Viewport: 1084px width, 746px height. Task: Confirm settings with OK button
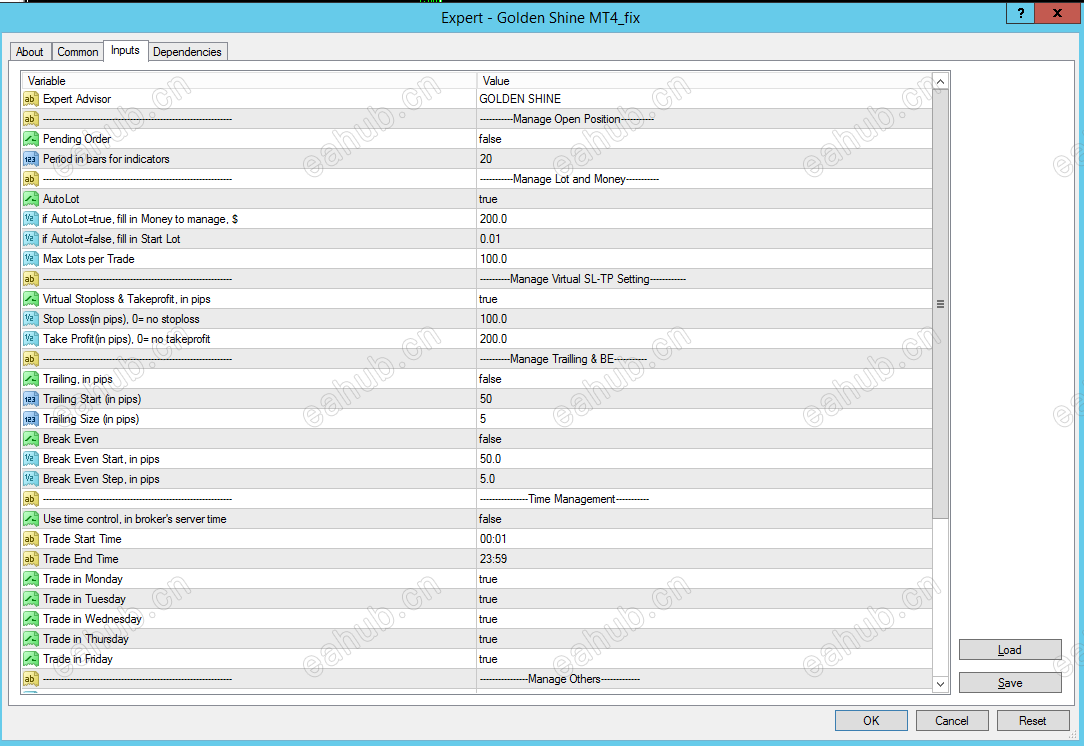pos(871,720)
